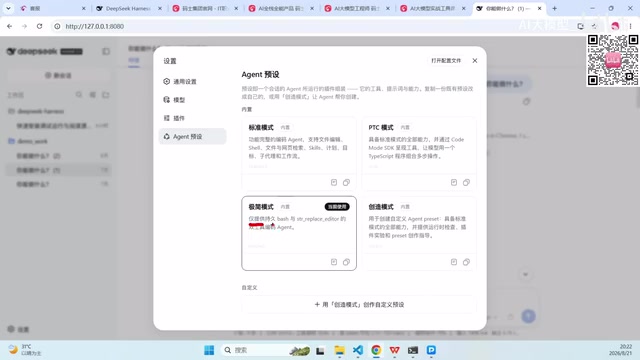
Task: Click the 打开配置文件 button
Action: pyautogui.click(x=446, y=60)
